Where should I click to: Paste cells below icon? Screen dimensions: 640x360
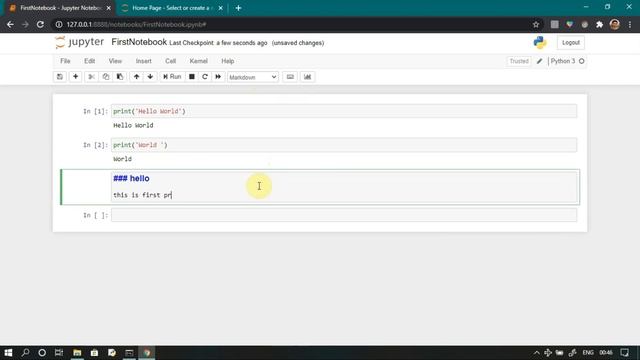[x=120, y=77]
